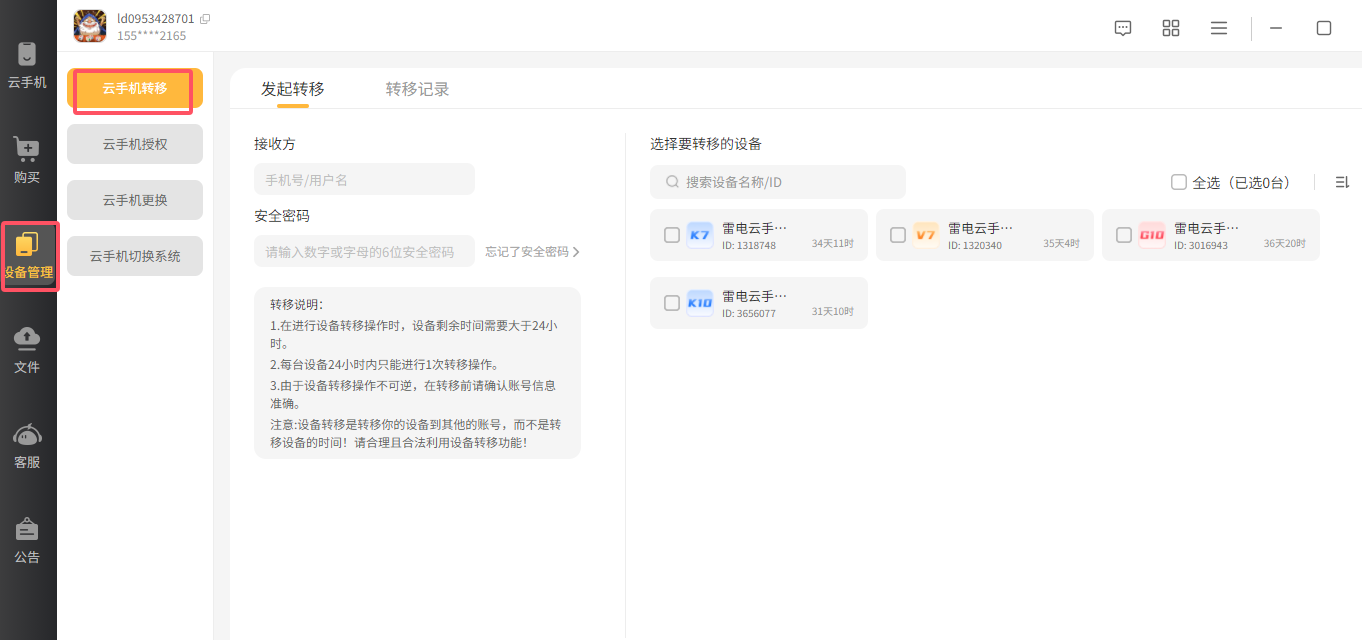Check the device with ID 1320340
The width and height of the screenshot is (1362, 640).
click(x=898, y=235)
